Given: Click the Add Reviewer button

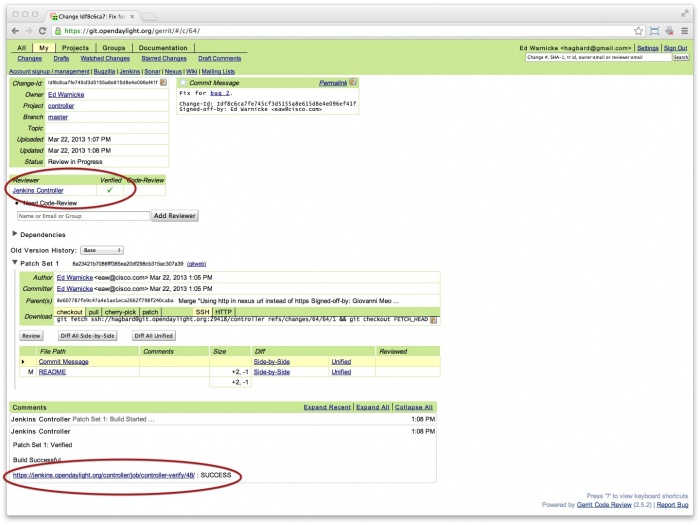Looking at the screenshot, I should click(x=175, y=216).
